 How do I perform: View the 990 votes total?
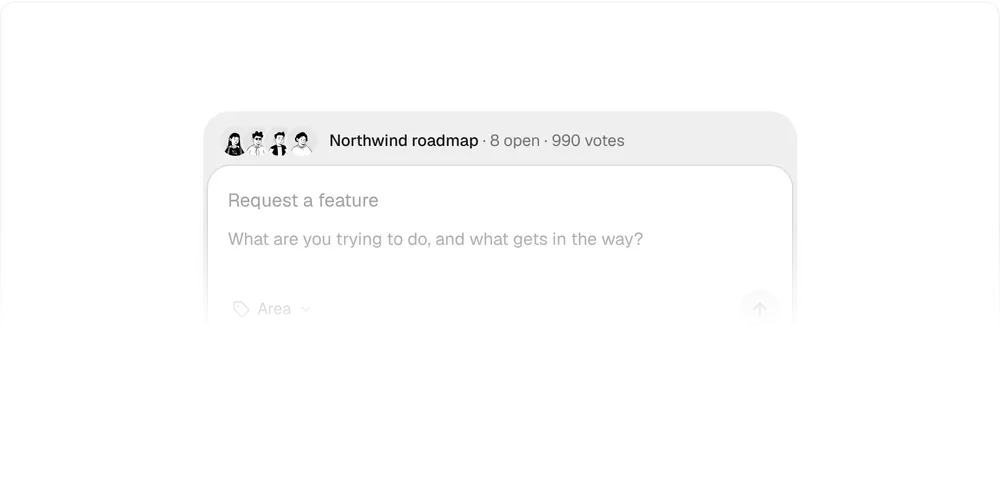588,141
